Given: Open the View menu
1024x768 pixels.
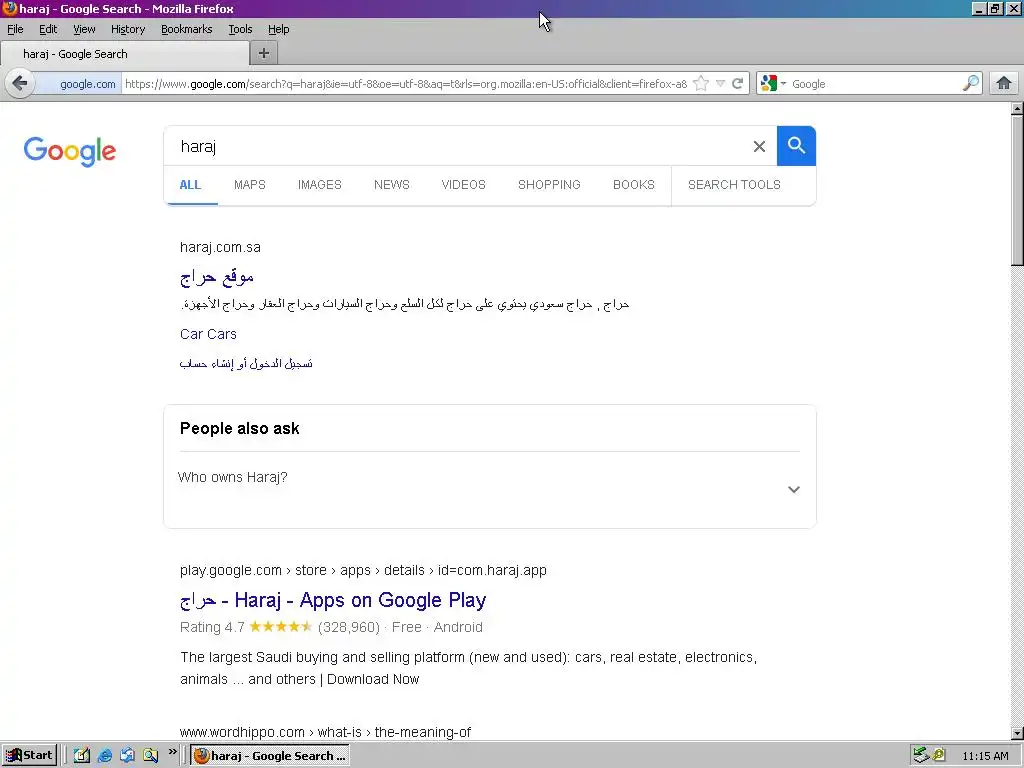Looking at the screenshot, I should point(84,29).
